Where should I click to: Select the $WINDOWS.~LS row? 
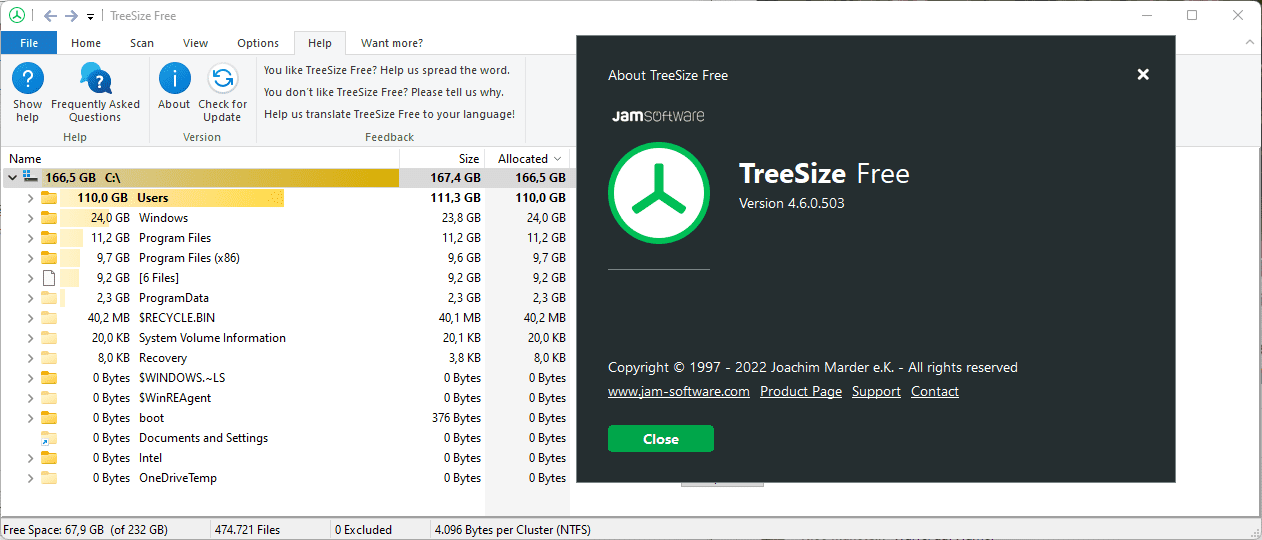(285, 378)
